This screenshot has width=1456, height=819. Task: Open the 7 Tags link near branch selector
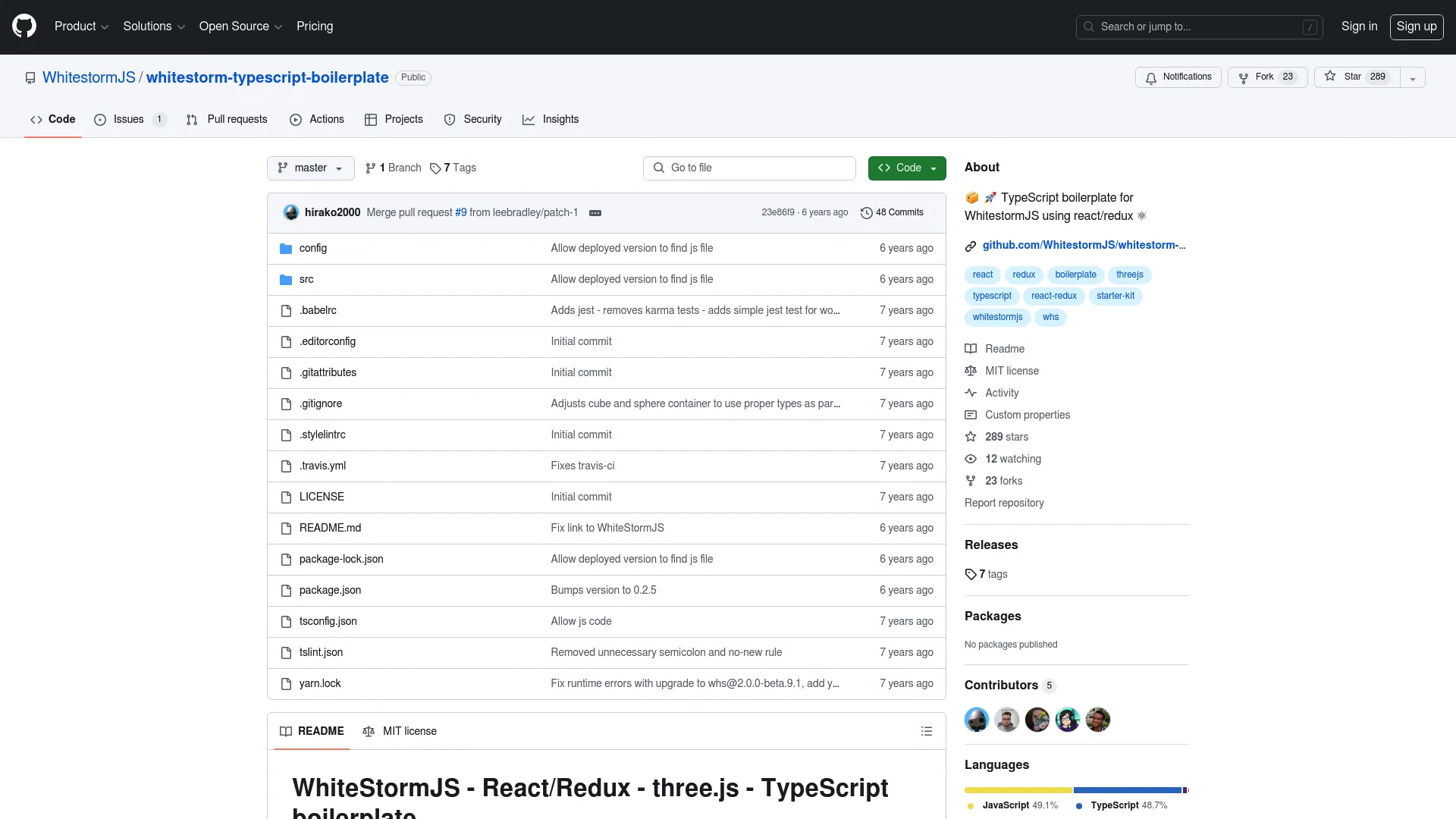[x=453, y=168]
